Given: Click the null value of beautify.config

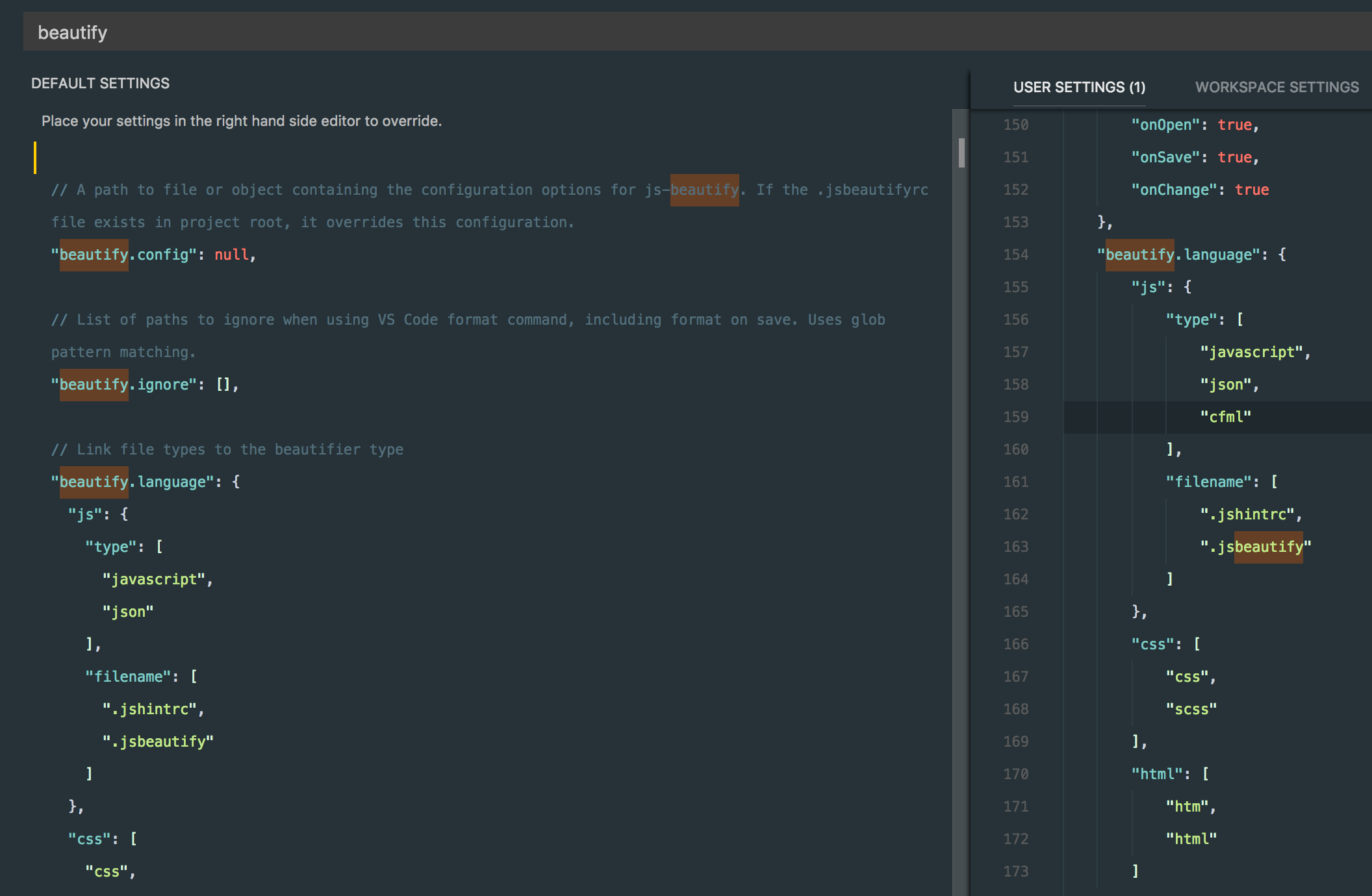Looking at the screenshot, I should 231,255.
